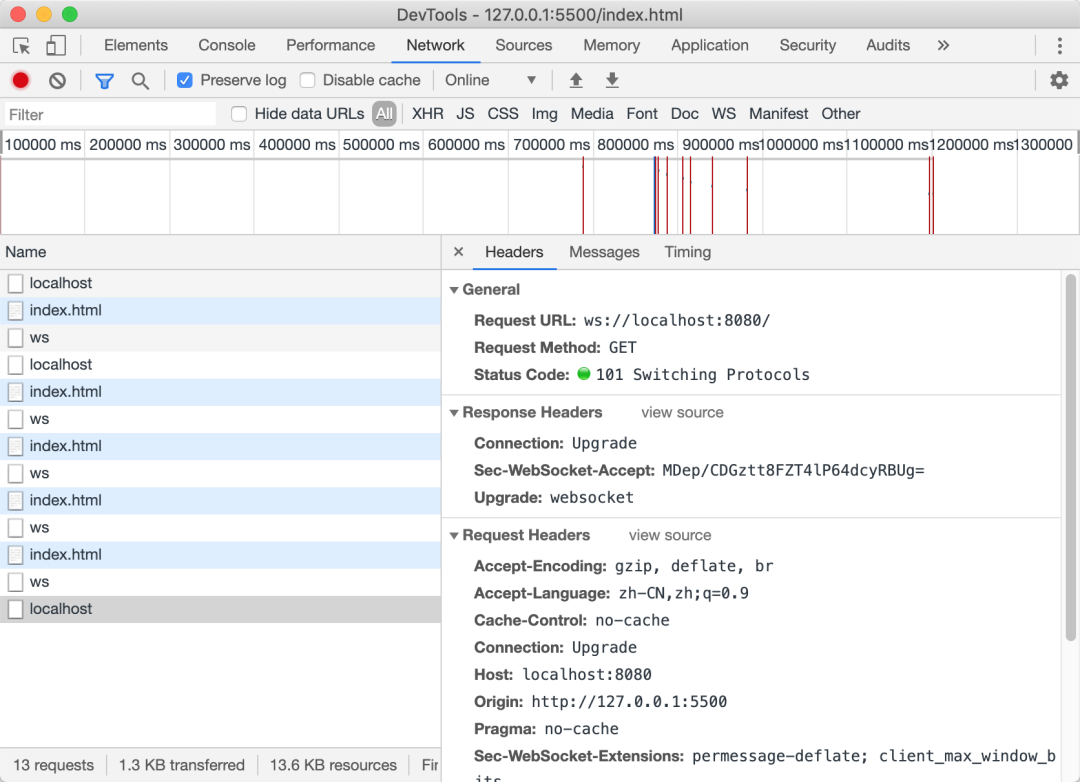Screen dimensions: 1080x782
Task: Open the Sources tab
Action: (523, 45)
